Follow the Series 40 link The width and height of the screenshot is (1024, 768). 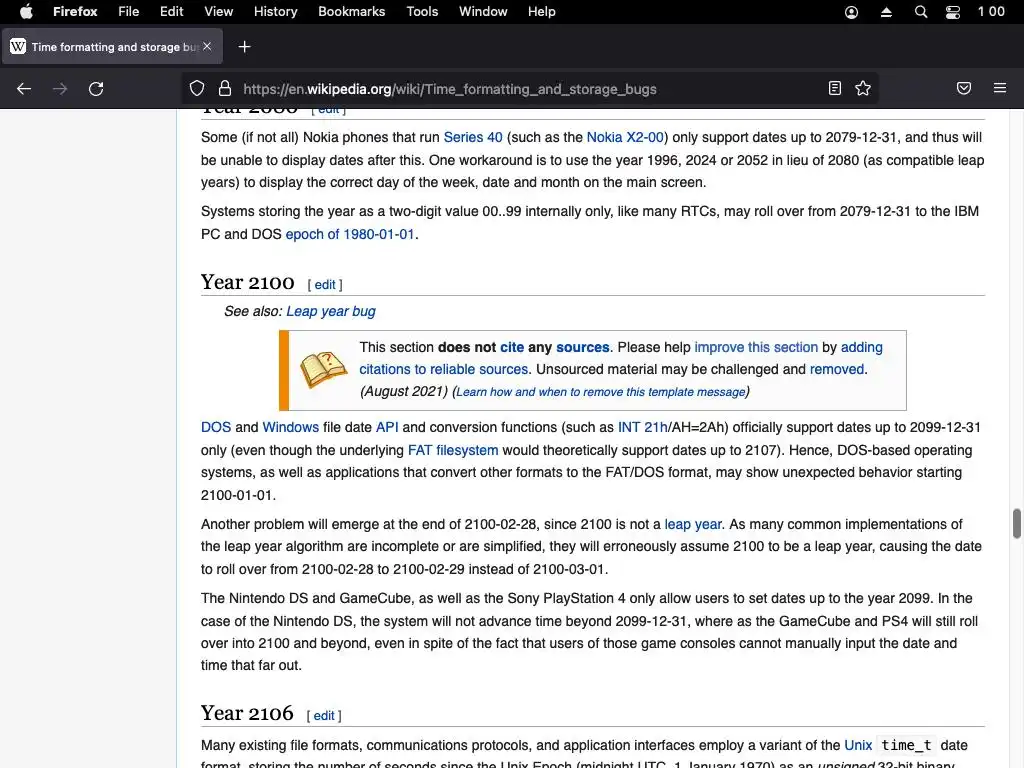tap(473, 137)
